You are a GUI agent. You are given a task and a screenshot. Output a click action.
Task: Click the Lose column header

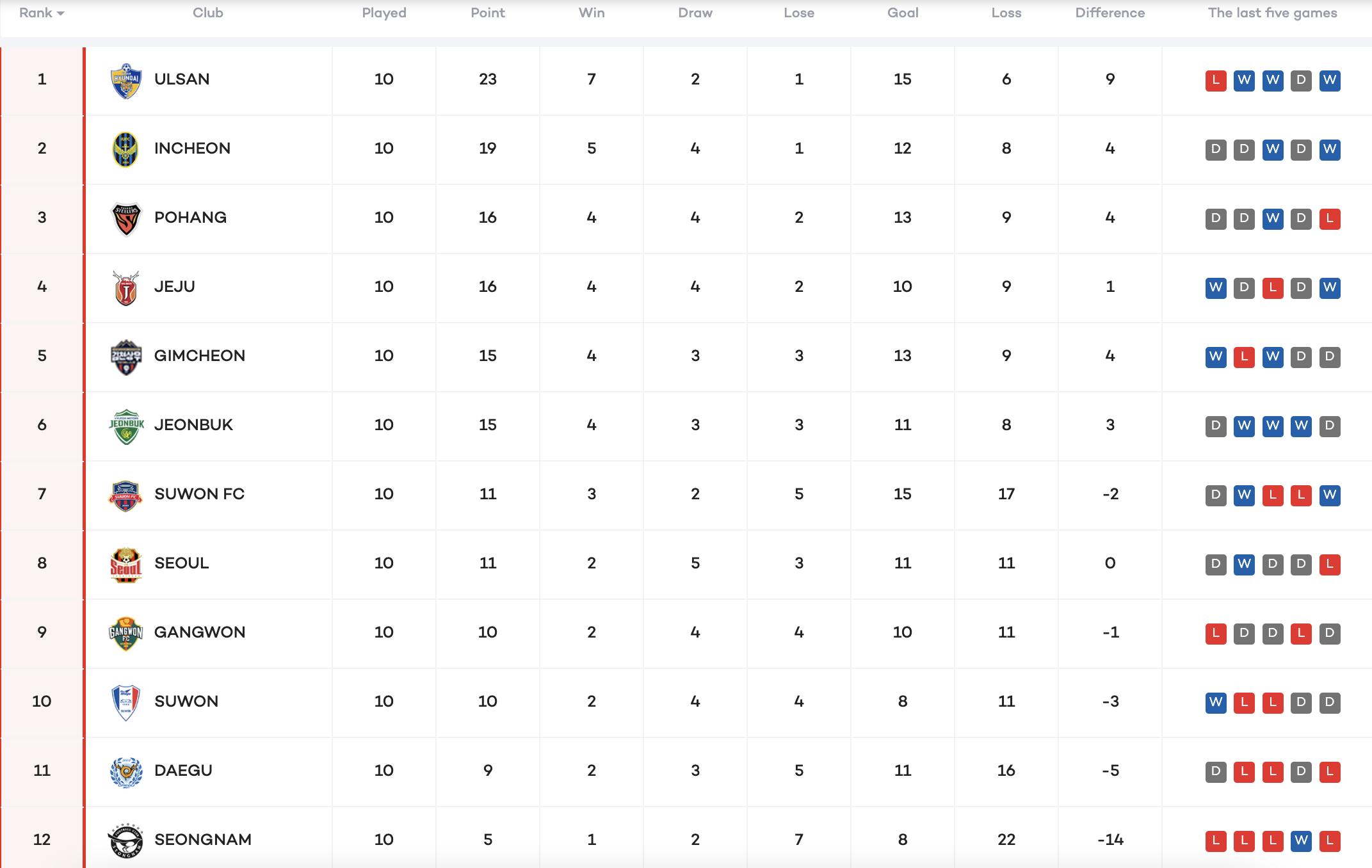(x=799, y=13)
